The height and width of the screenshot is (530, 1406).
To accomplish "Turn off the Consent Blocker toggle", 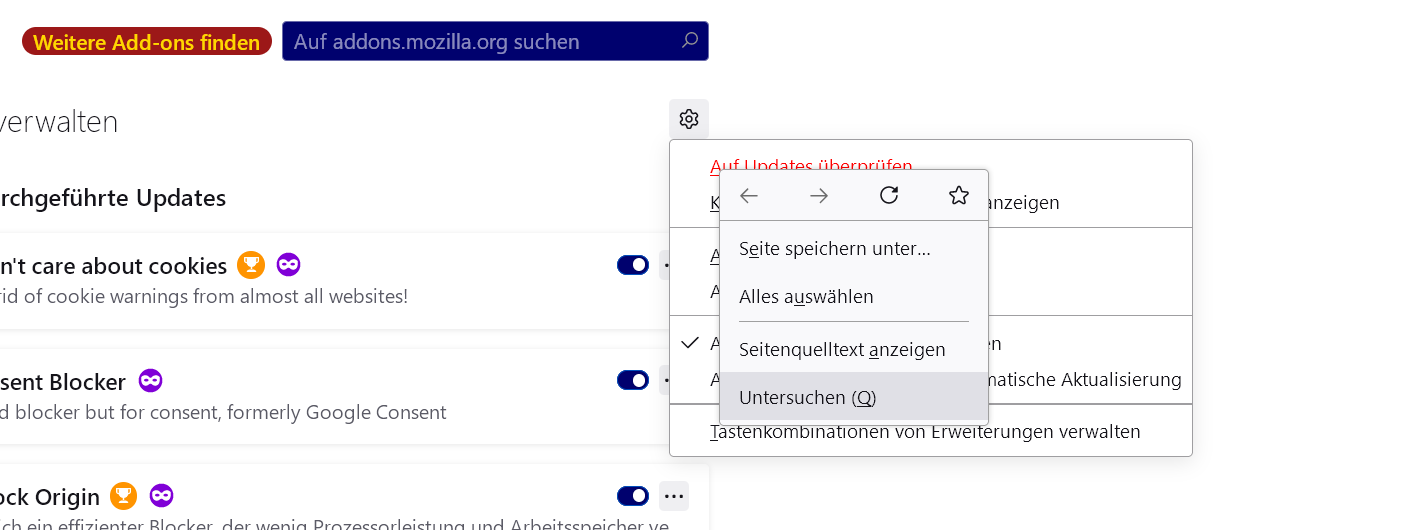I will 633,380.
